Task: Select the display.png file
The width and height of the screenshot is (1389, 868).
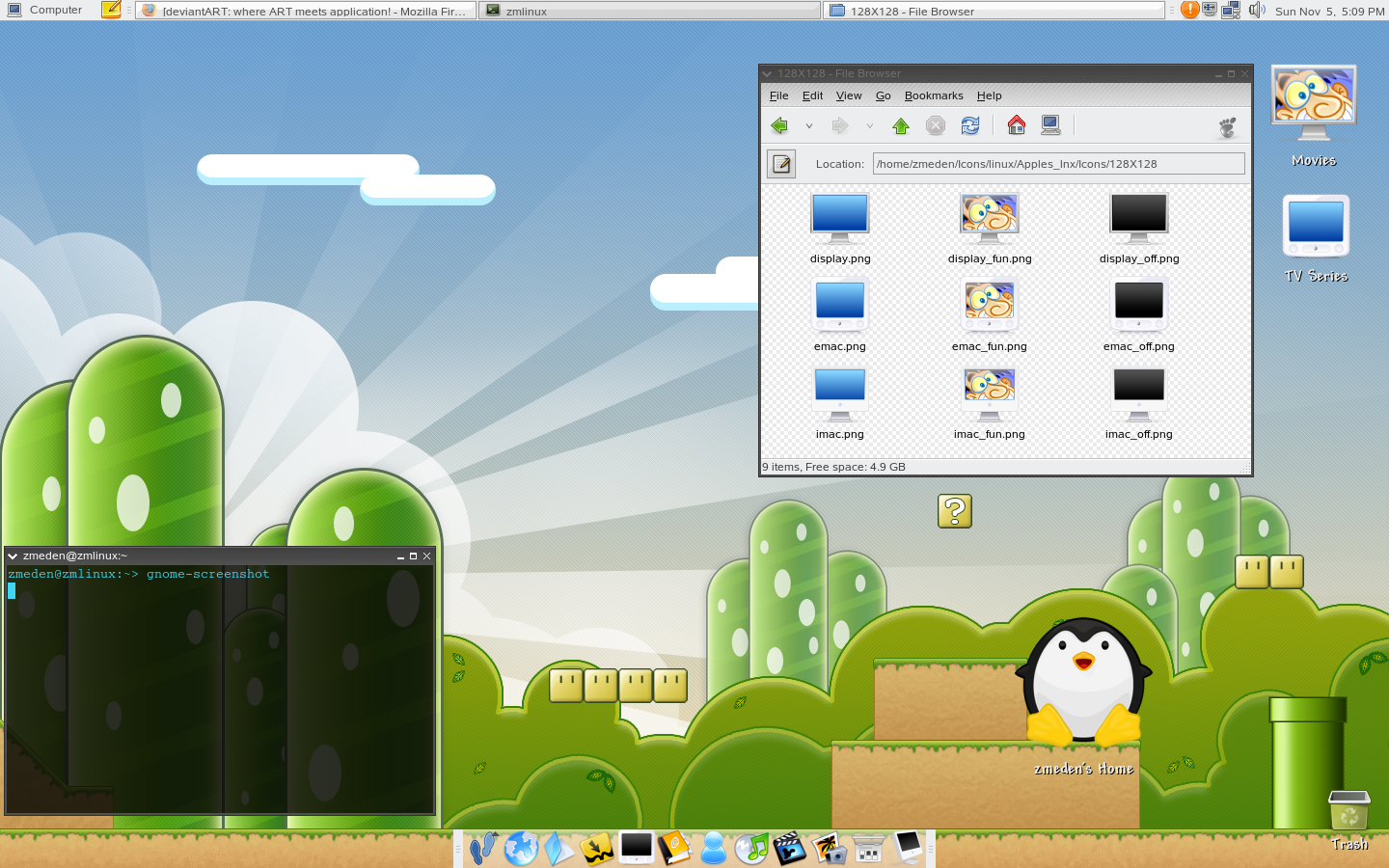Action: click(x=840, y=229)
